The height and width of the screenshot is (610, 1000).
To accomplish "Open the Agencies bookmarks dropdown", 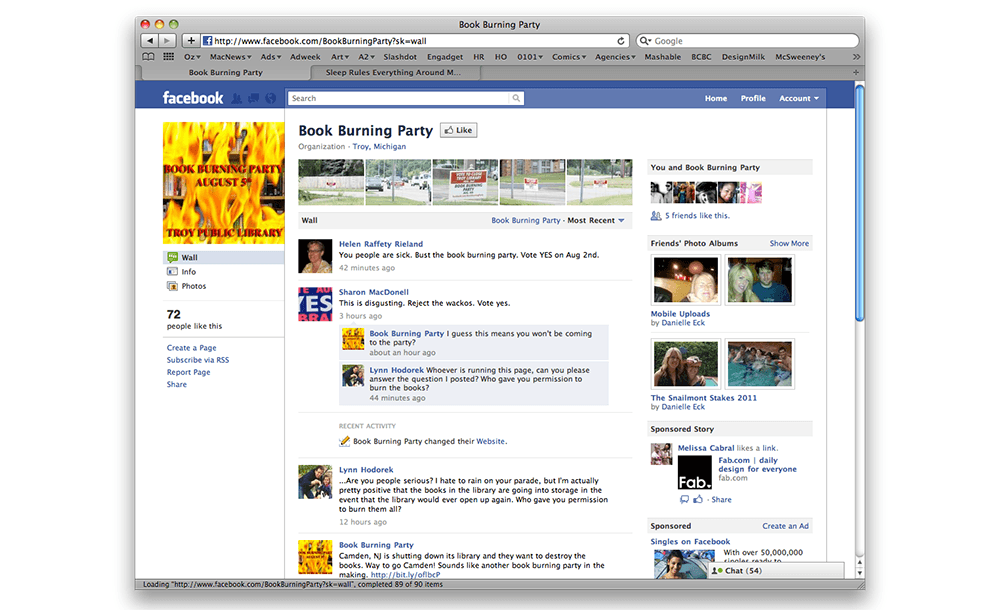I will click(x=615, y=57).
